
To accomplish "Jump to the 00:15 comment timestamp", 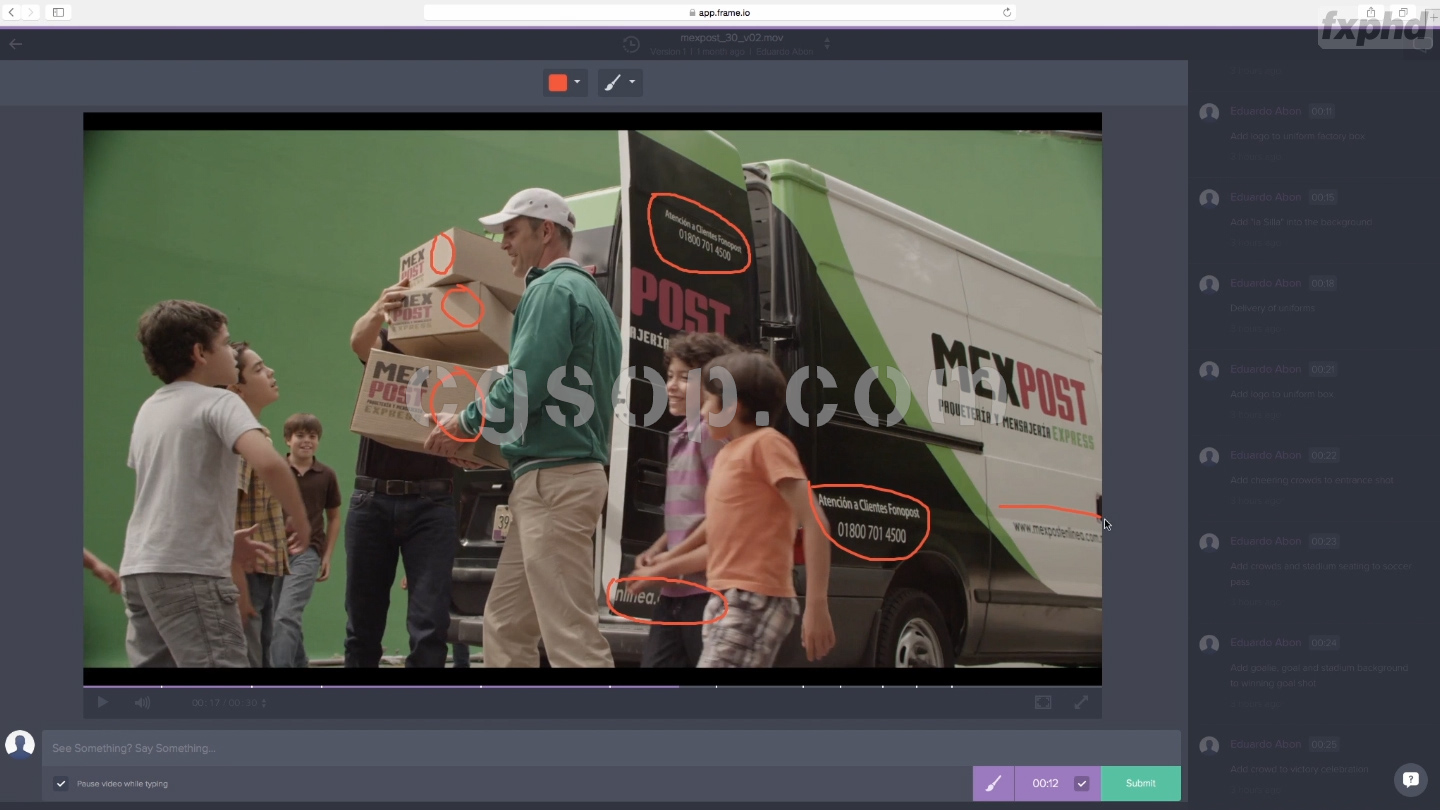I will click(x=1322, y=197).
